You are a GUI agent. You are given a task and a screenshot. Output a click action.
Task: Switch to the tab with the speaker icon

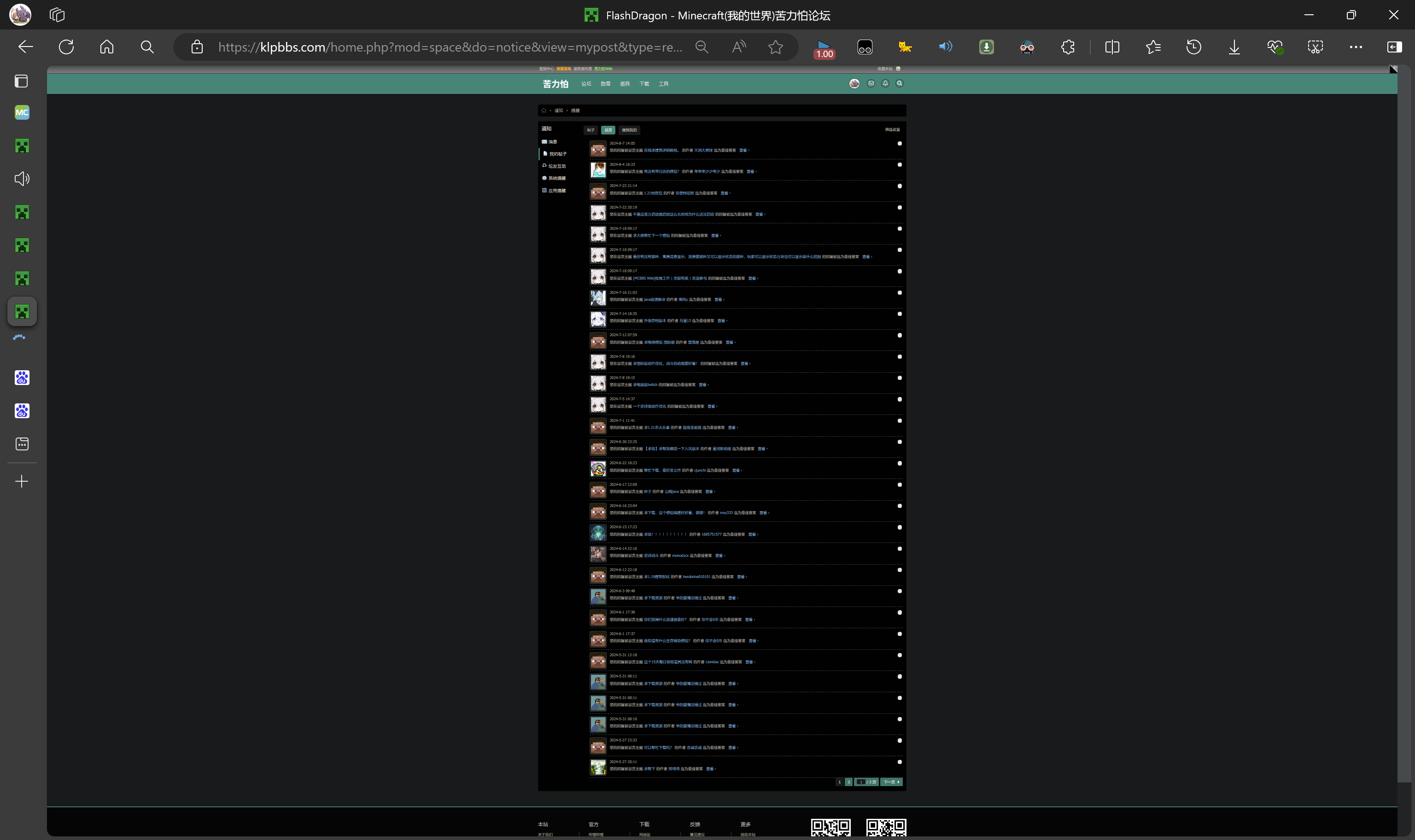(22, 179)
